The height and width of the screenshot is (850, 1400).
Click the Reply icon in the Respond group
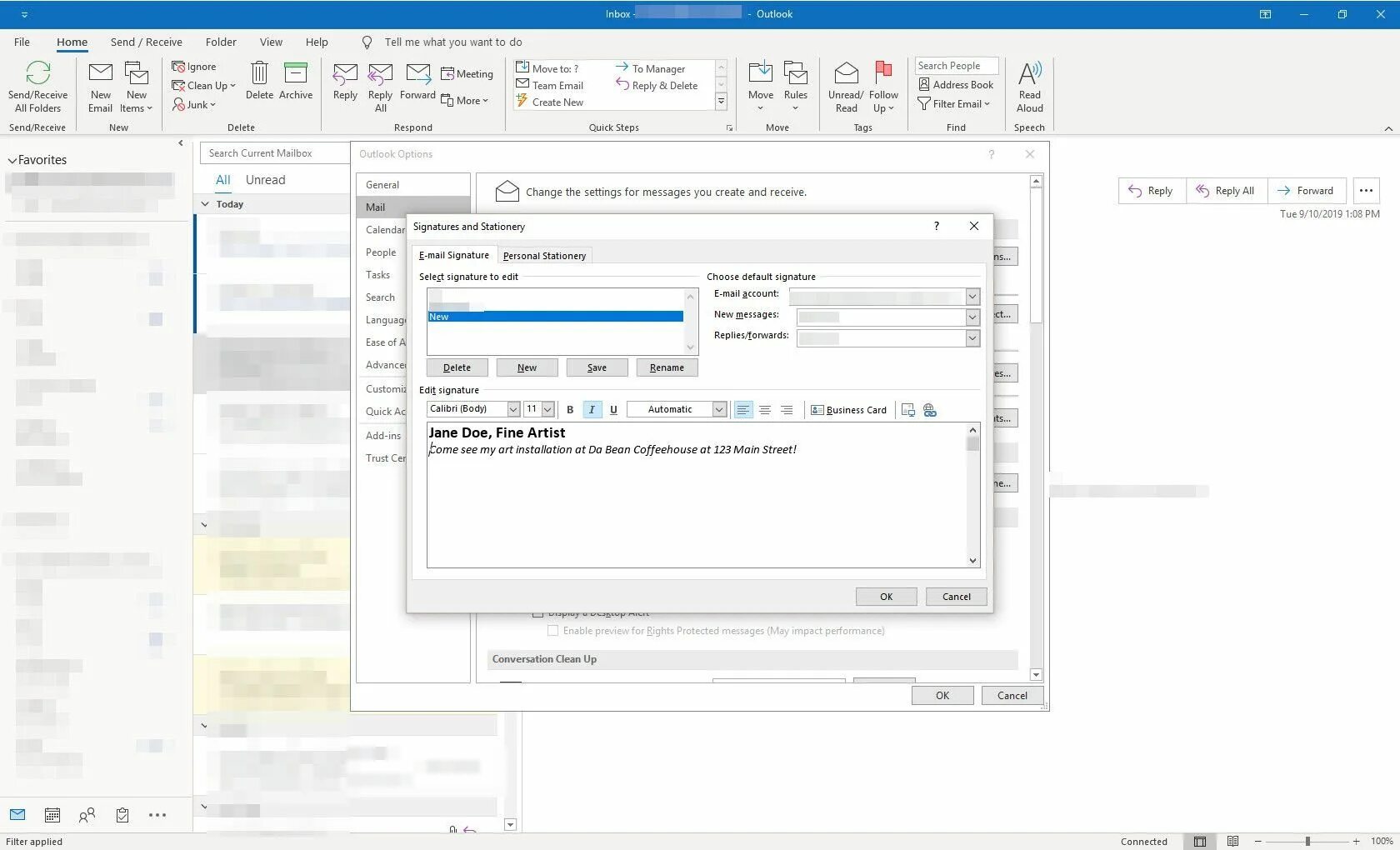click(x=345, y=73)
